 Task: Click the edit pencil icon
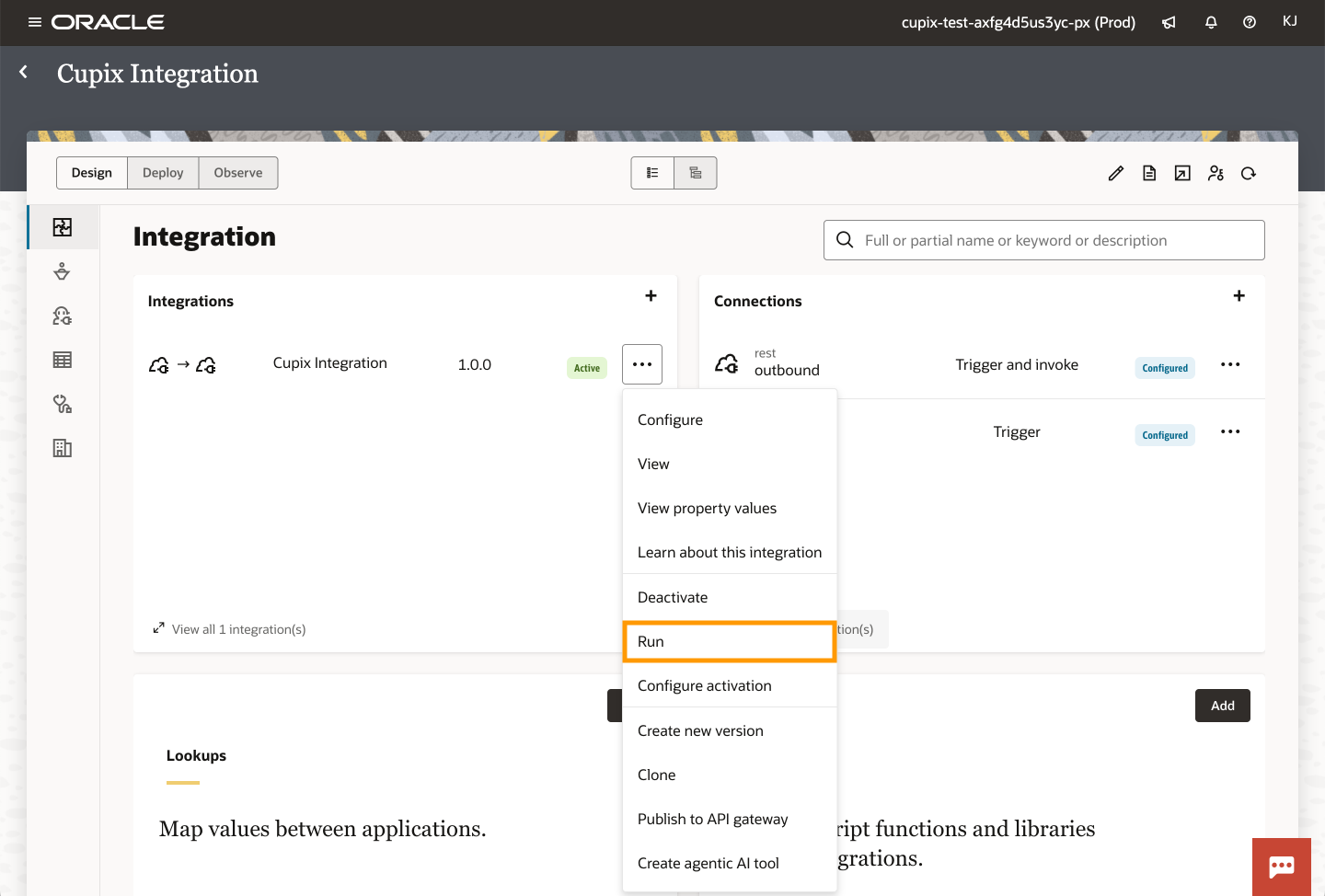point(1116,173)
